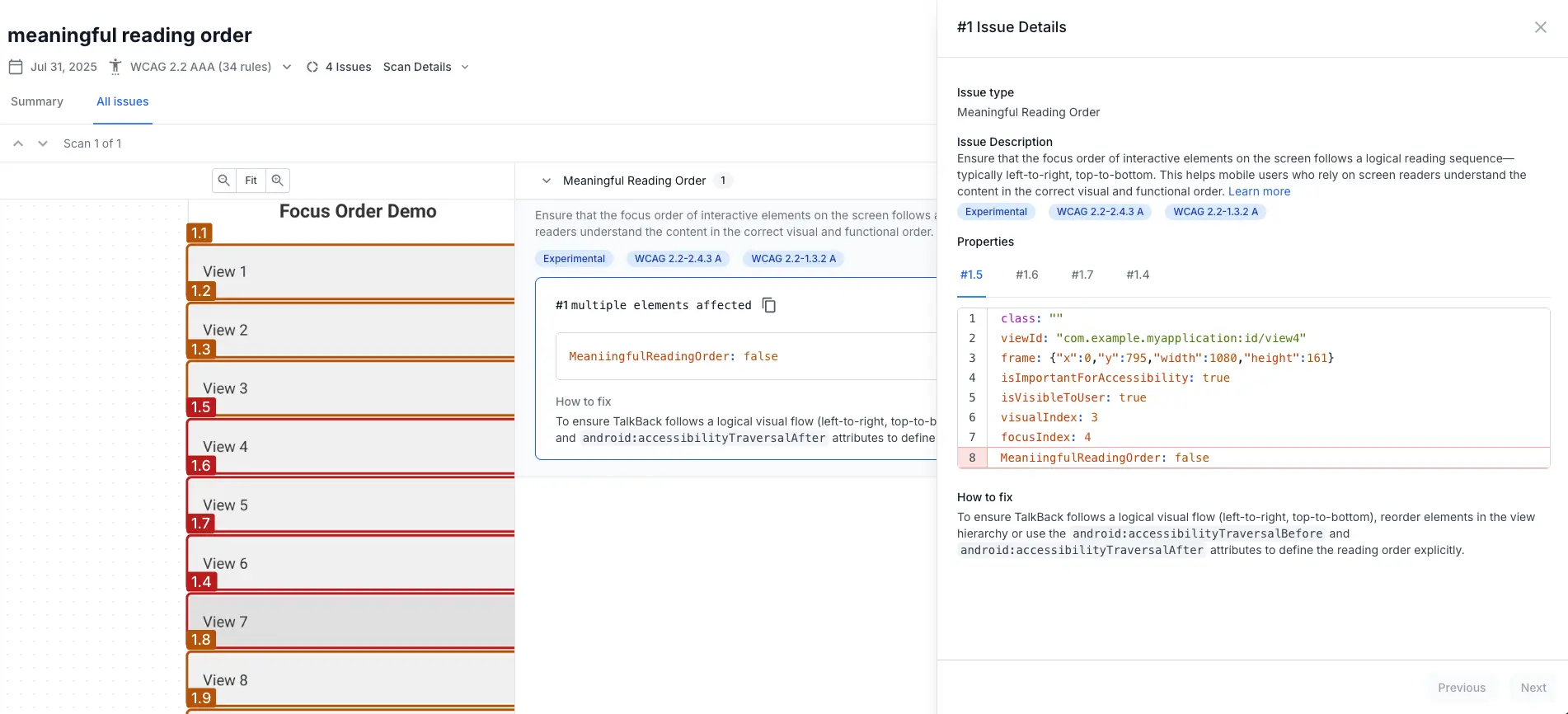Click the calendar icon beside Jul 31, 2025
Image resolution: width=1568 pixels, height=714 pixels.
(16, 67)
